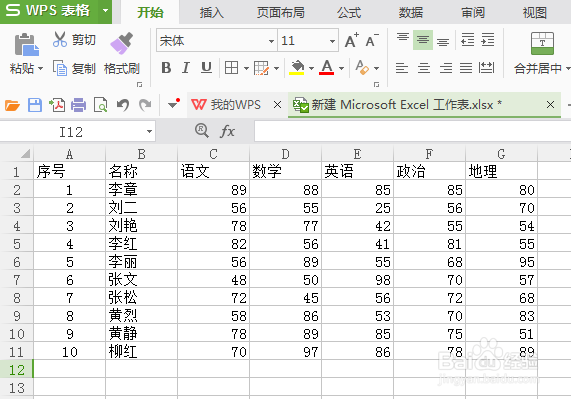Click the 格式刷 label

pos(122,68)
